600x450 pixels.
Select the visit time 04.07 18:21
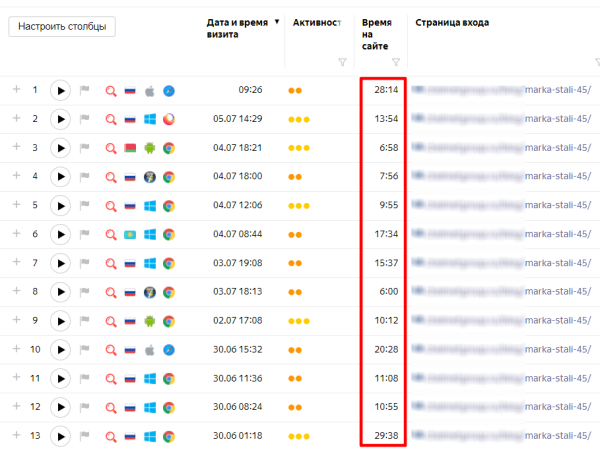tap(238, 147)
